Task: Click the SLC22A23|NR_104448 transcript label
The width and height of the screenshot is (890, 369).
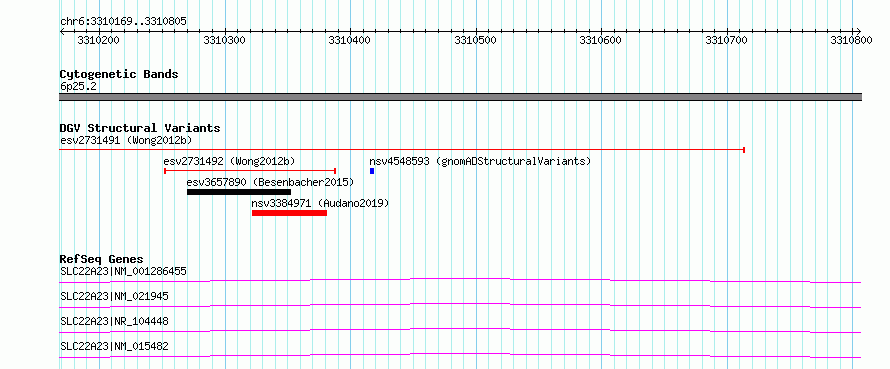Action: (x=114, y=321)
